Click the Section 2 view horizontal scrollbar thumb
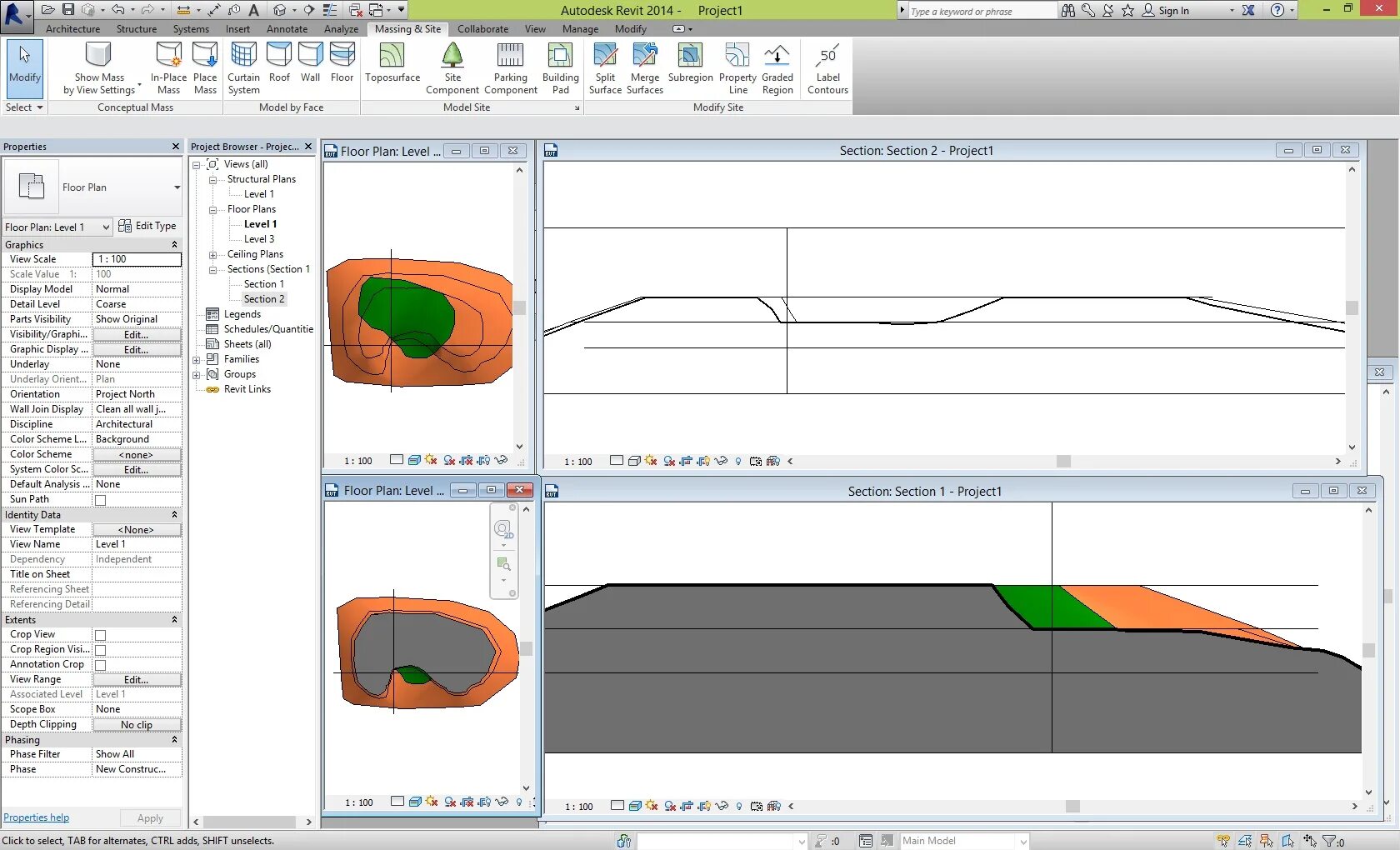Viewport: 1400px width, 850px height. pos(1063,462)
